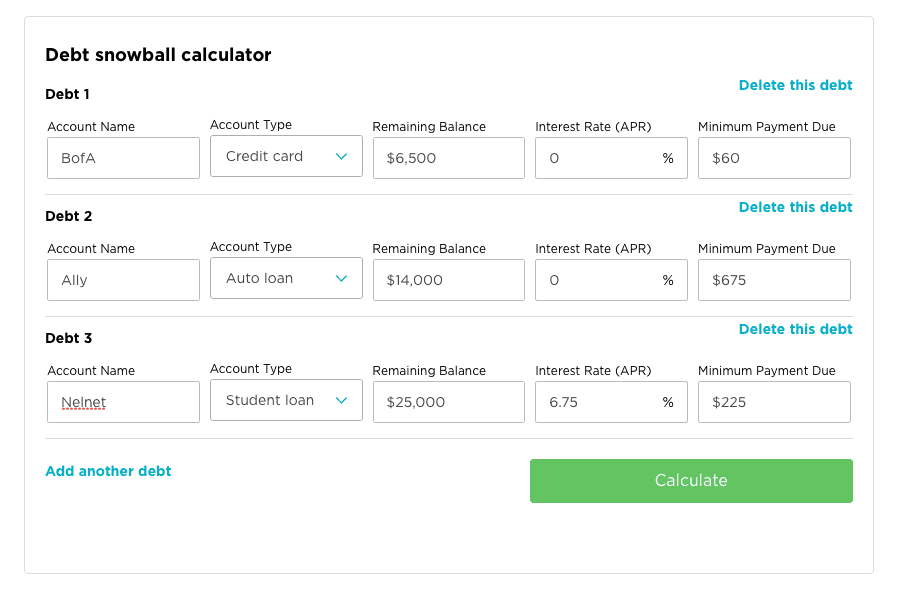
Task: Click Delete this debt for Debt 2
Action: (x=795, y=207)
